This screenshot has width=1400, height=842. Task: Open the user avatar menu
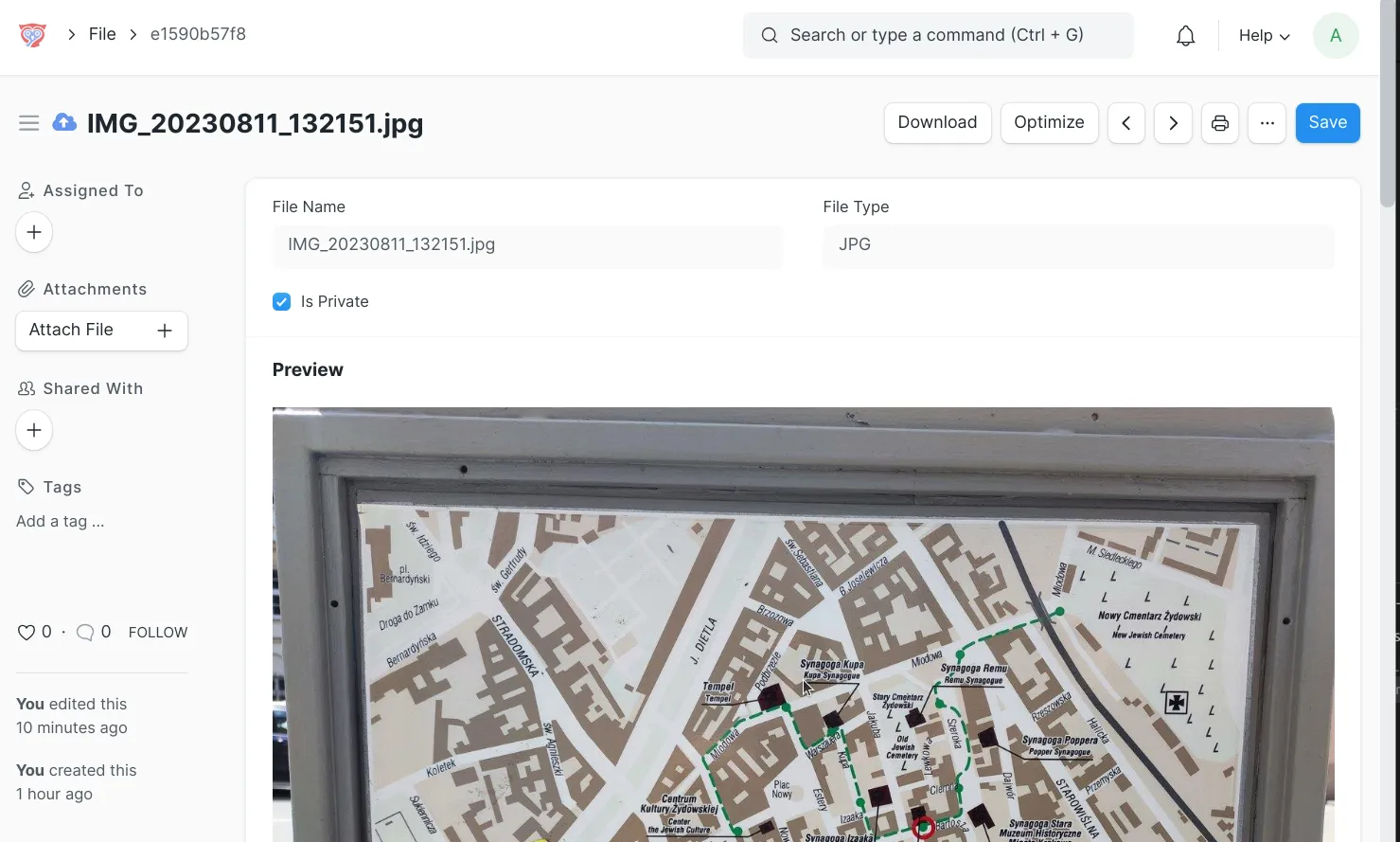tap(1335, 36)
